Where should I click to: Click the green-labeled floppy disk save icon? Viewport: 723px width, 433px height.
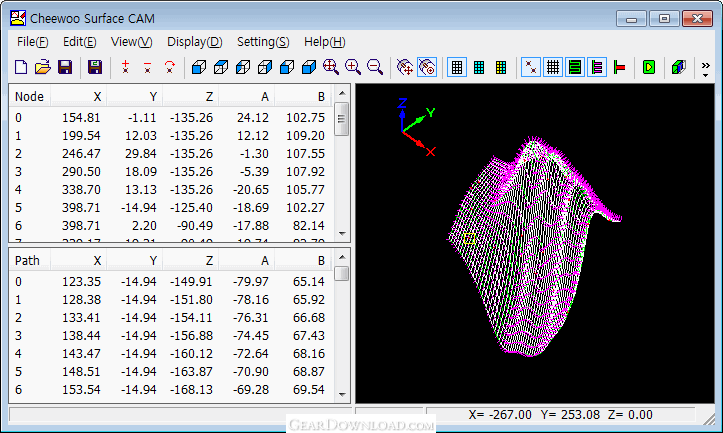click(x=95, y=67)
